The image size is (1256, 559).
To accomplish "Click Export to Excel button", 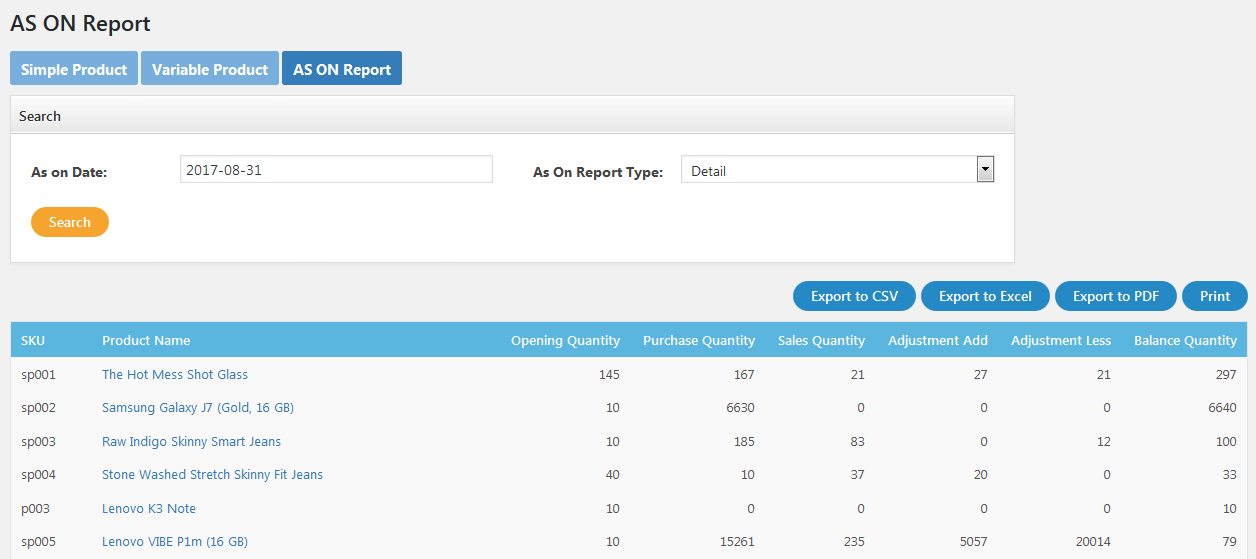I will tap(985, 296).
